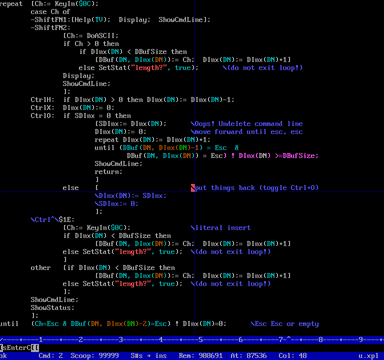Click the commented '\SDInx:= 0;' line
Viewport: 384px width, 360px height.
click(116, 204)
